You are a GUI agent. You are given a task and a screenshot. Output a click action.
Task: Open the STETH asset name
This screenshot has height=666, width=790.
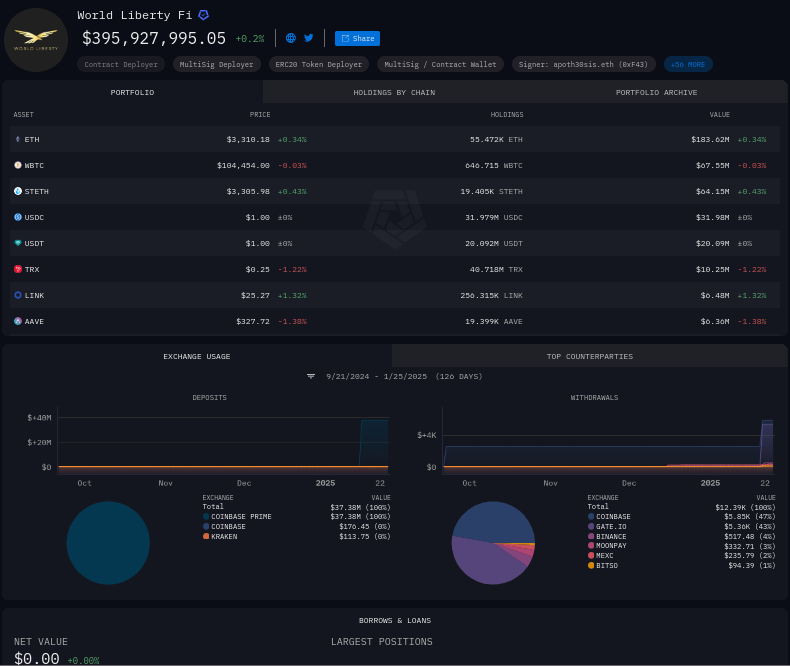click(37, 192)
